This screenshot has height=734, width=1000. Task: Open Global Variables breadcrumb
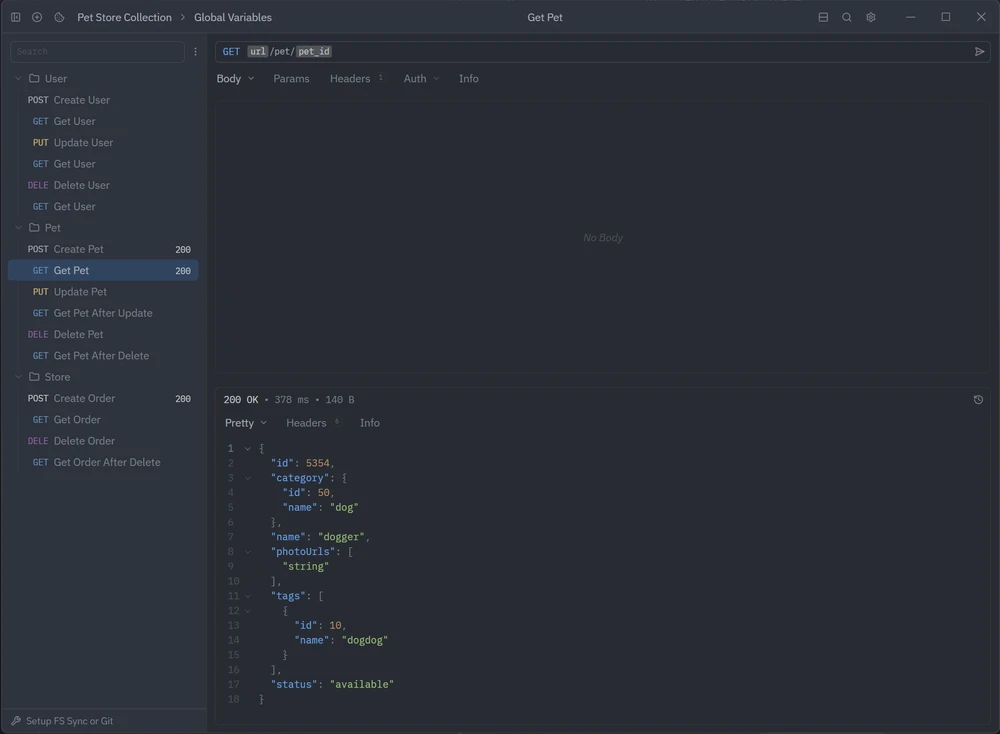coord(233,17)
